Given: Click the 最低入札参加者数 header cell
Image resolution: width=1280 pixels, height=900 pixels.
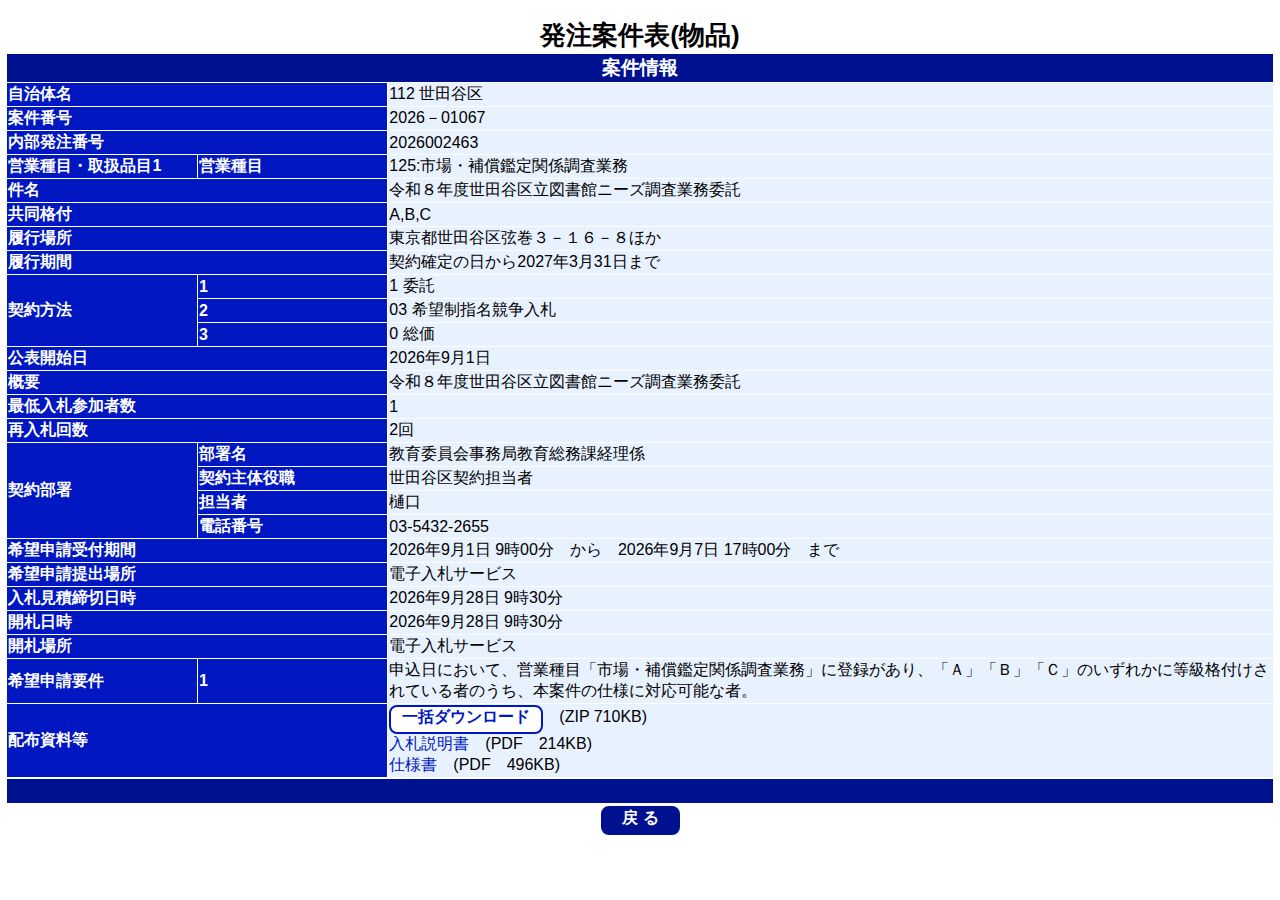Looking at the screenshot, I should 197,406.
